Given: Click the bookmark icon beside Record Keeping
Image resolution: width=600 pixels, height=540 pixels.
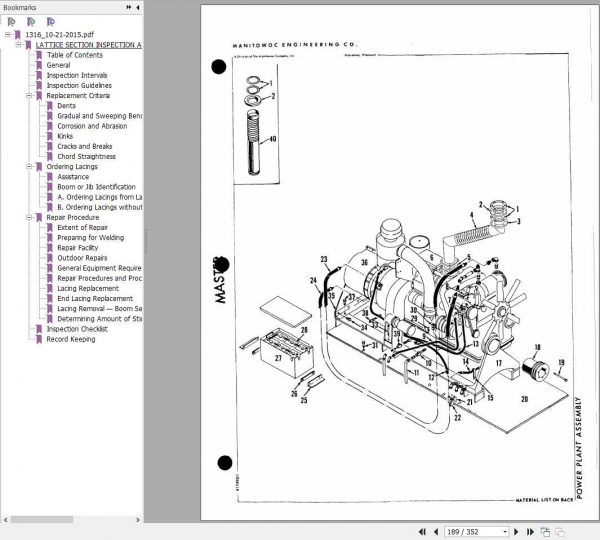Looking at the screenshot, I should point(39,339).
